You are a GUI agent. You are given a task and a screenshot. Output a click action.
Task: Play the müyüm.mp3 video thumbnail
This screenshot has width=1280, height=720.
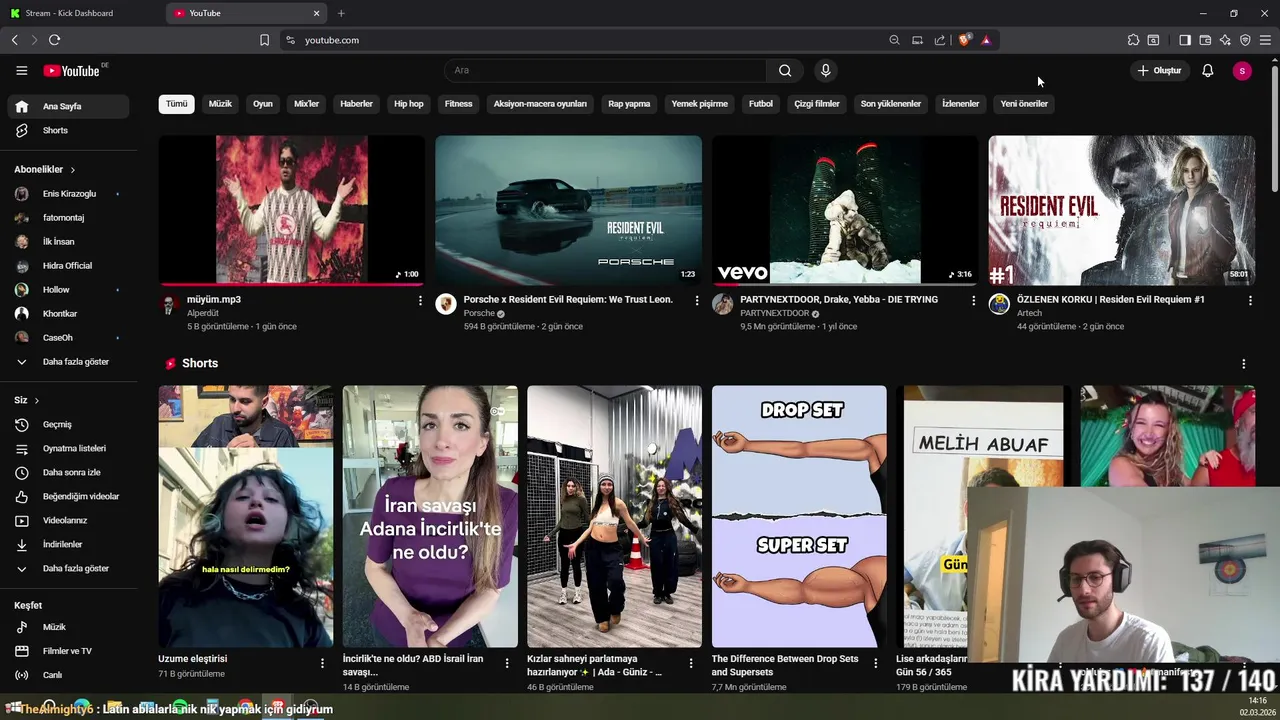(x=291, y=210)
